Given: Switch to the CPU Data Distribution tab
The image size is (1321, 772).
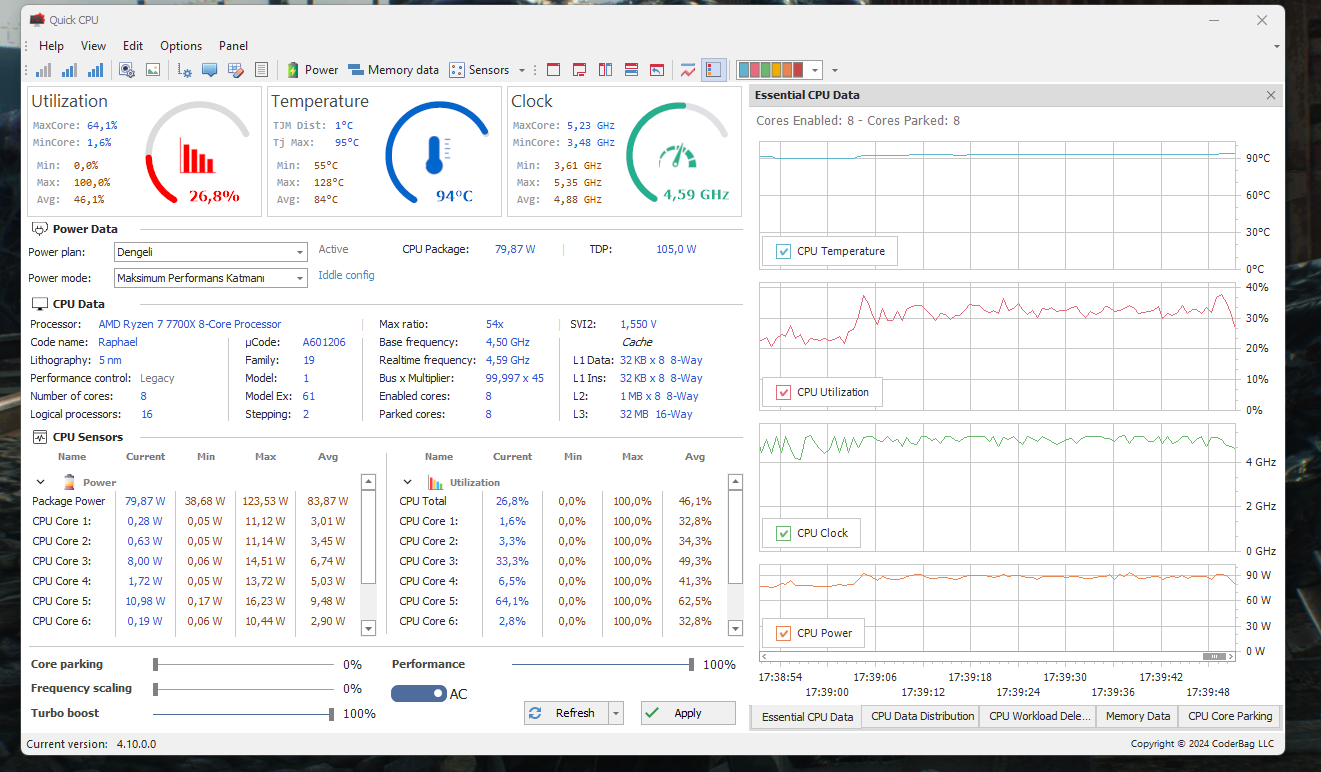Looking at the screenshot, I should (x=923, y=716).
